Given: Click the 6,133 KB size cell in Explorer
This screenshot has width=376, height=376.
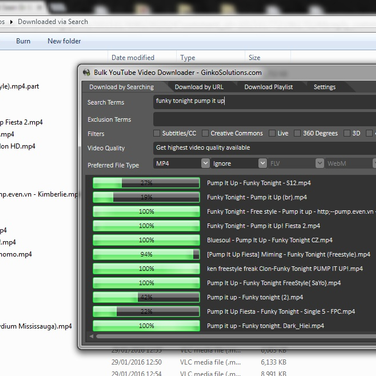Looking at the screenshot, I should tap(273, 362).
